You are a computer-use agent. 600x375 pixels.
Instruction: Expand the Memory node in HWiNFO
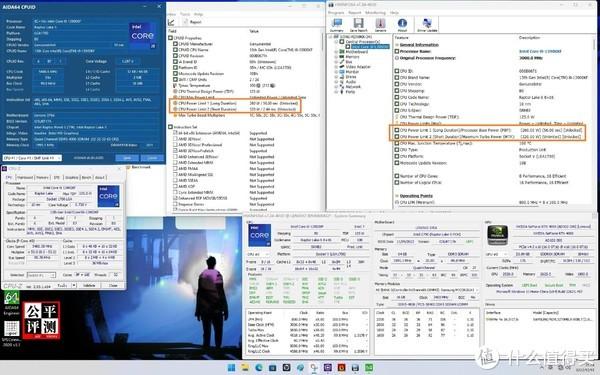336,57
